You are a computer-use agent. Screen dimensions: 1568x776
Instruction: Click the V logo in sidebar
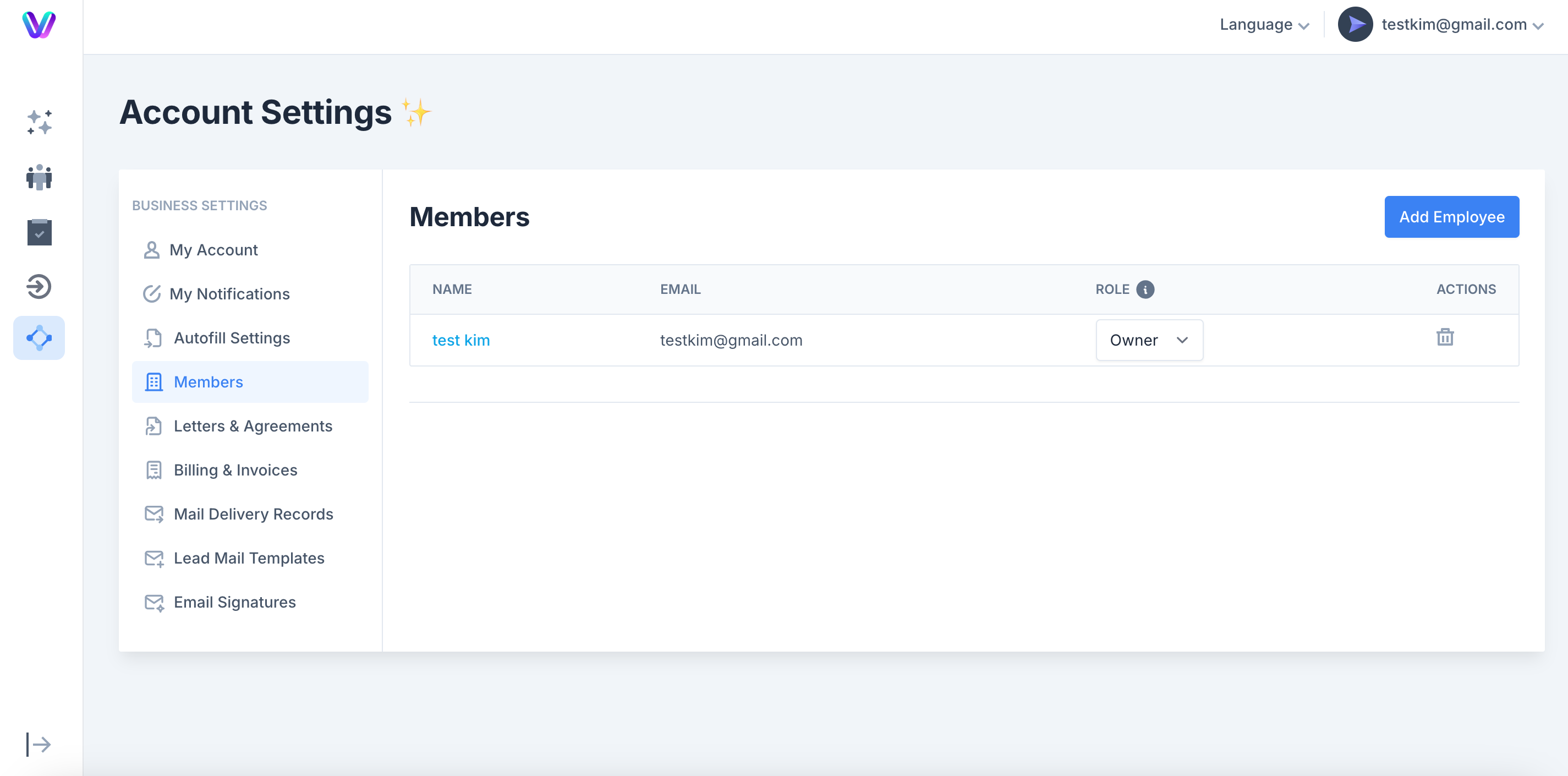tap(39, 25)
